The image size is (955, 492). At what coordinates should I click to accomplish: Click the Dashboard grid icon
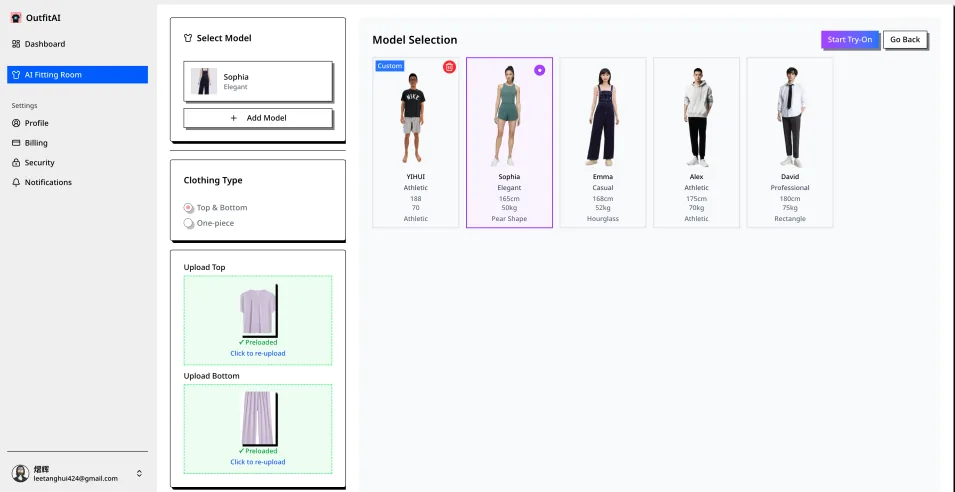click(x=16, y=44)
